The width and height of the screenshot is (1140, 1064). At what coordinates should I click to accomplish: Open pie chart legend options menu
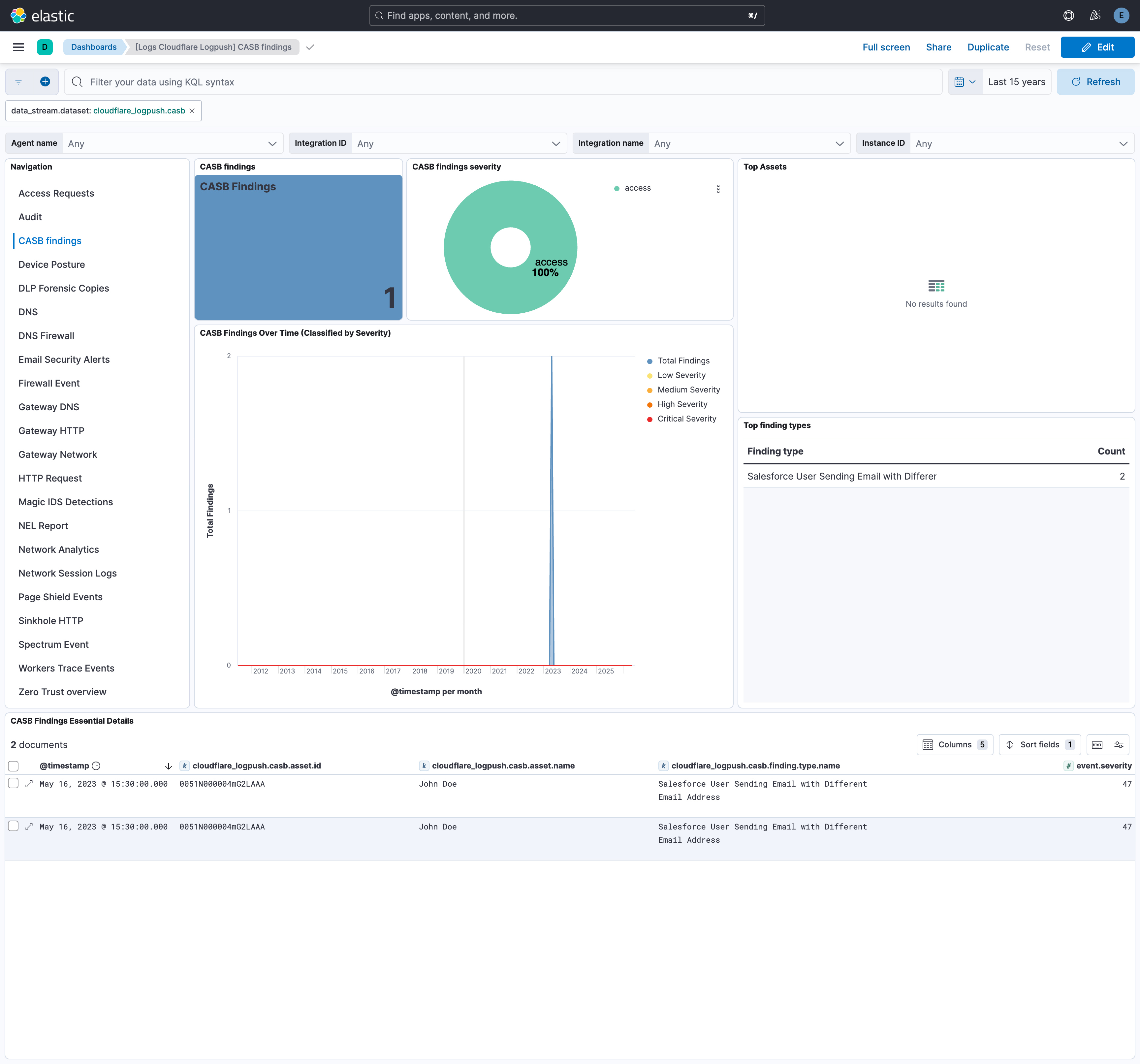(718, 189)
